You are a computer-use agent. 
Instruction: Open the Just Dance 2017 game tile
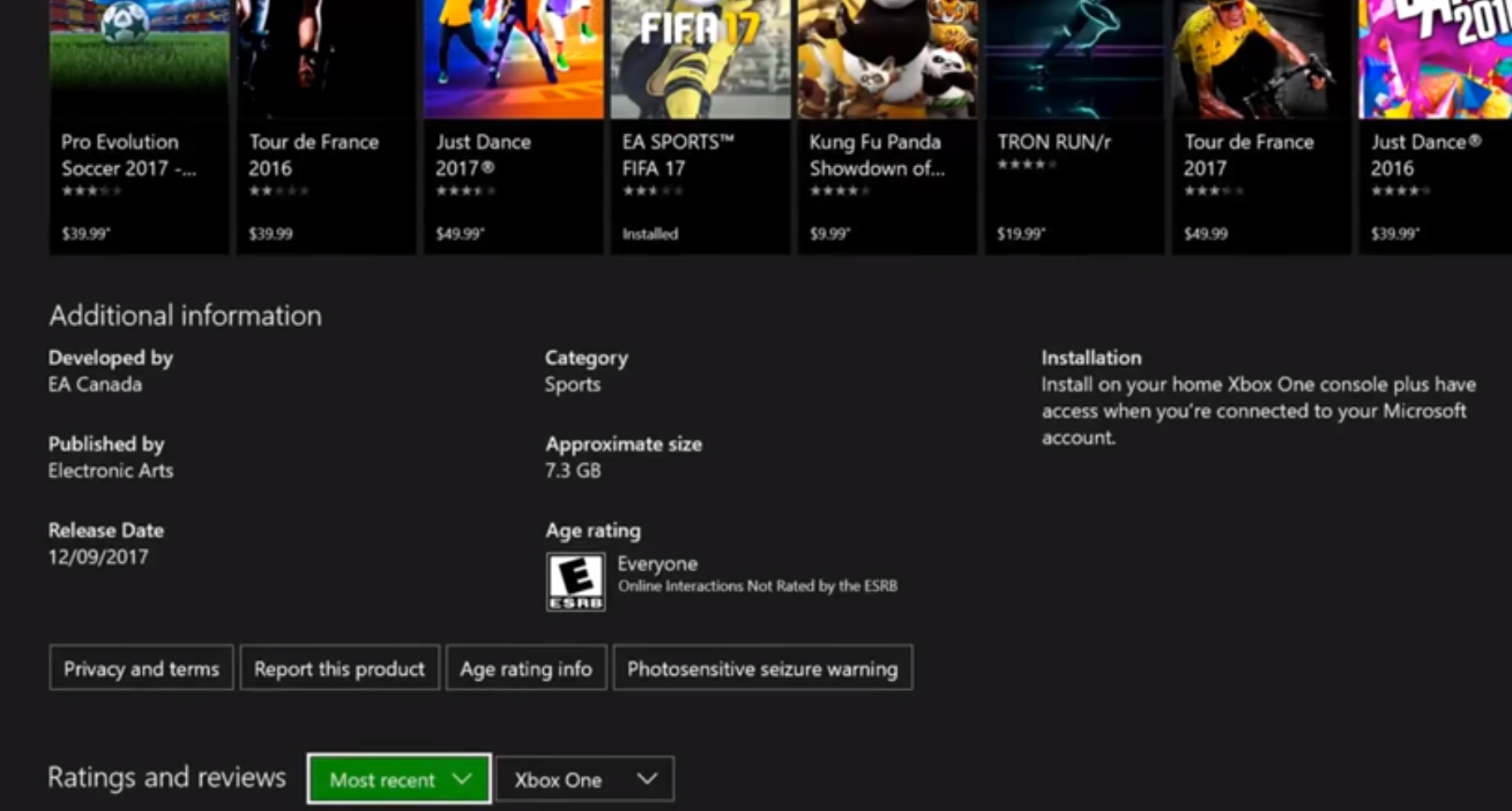pyautogui.click(x=514, y=126)
